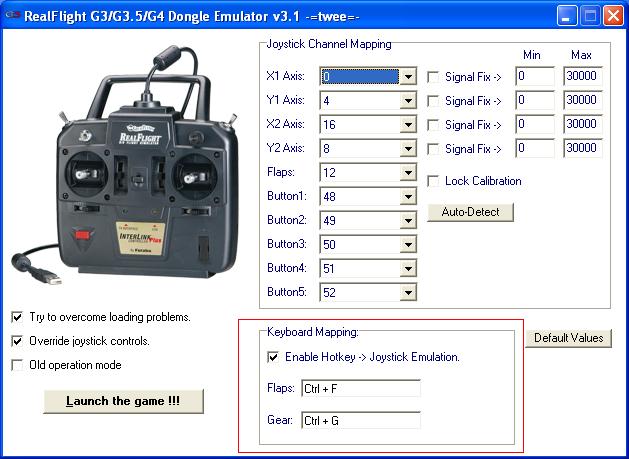This screenshot has height=459, width=629.
Task: Expand the Button3 mapping dropdown
Action: point(408,244)
